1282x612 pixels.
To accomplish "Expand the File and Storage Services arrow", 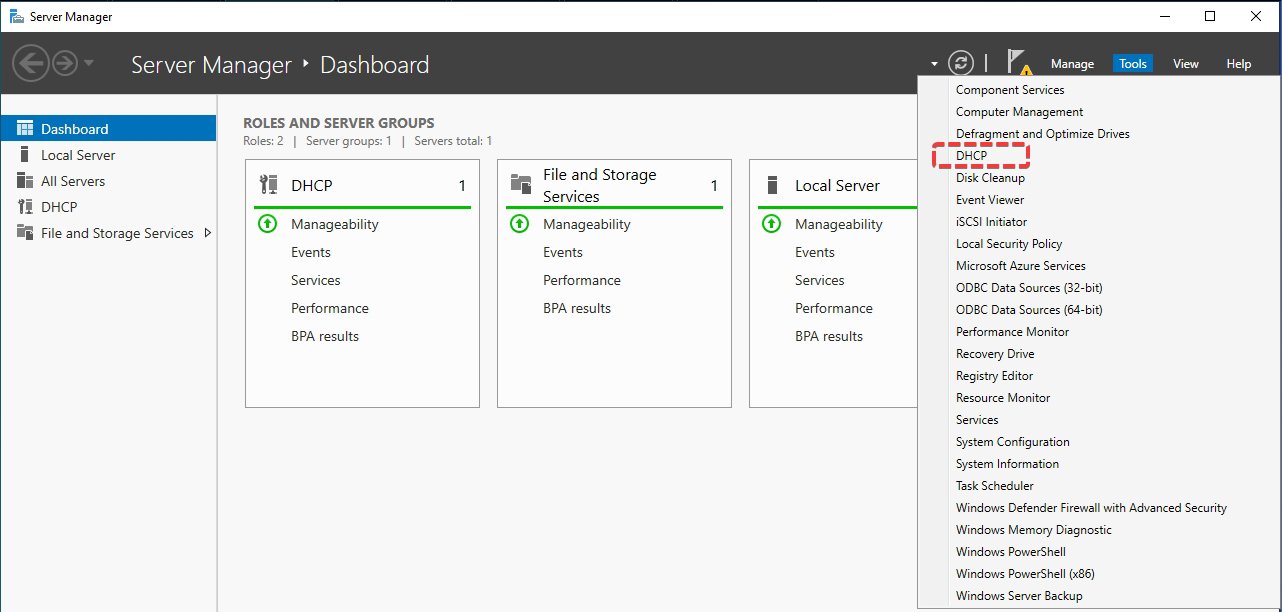I will (207, 233).
